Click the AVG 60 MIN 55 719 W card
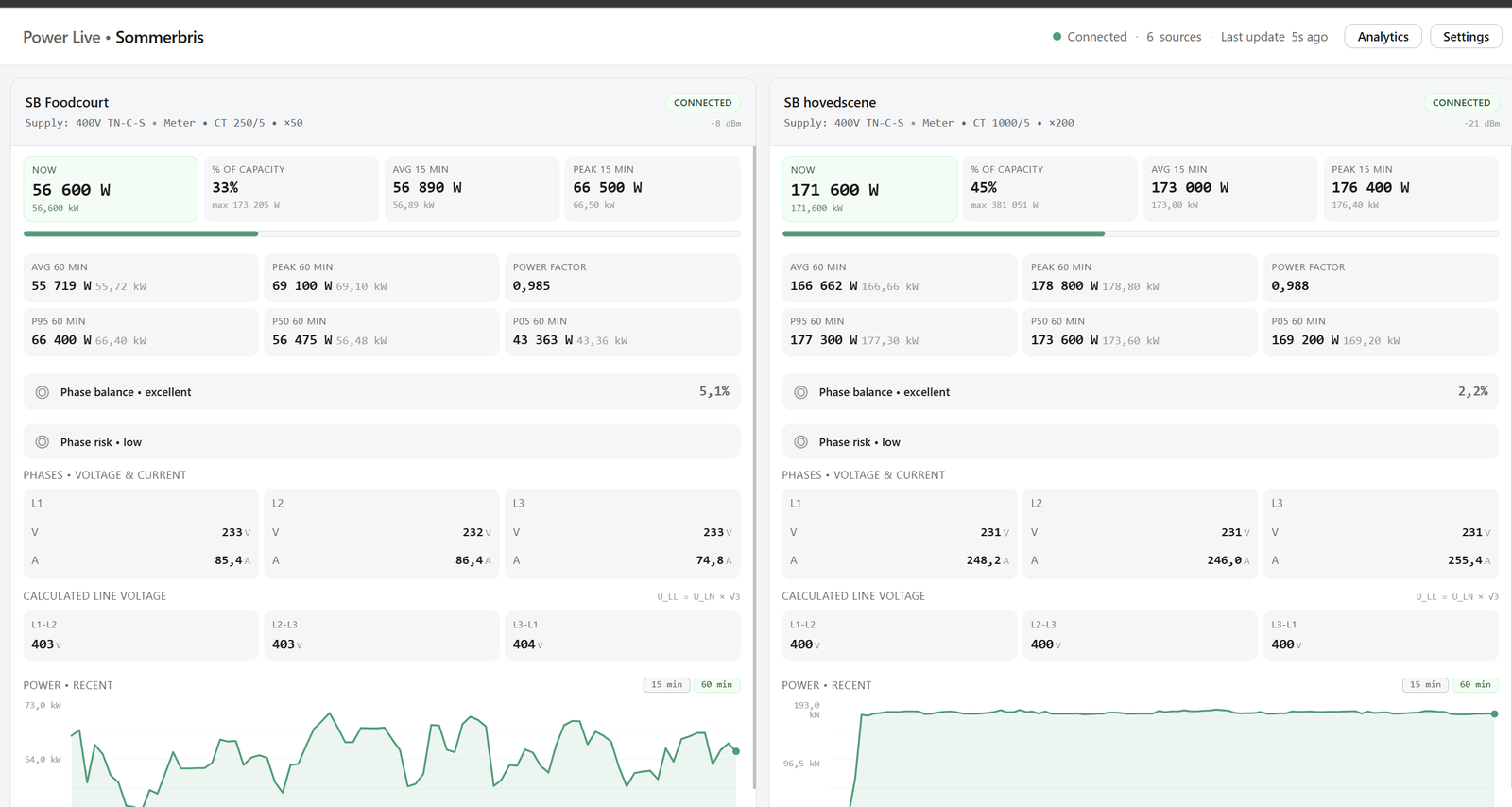The width and height of the screenshot is (1512, 807). [x=141, y=278]
